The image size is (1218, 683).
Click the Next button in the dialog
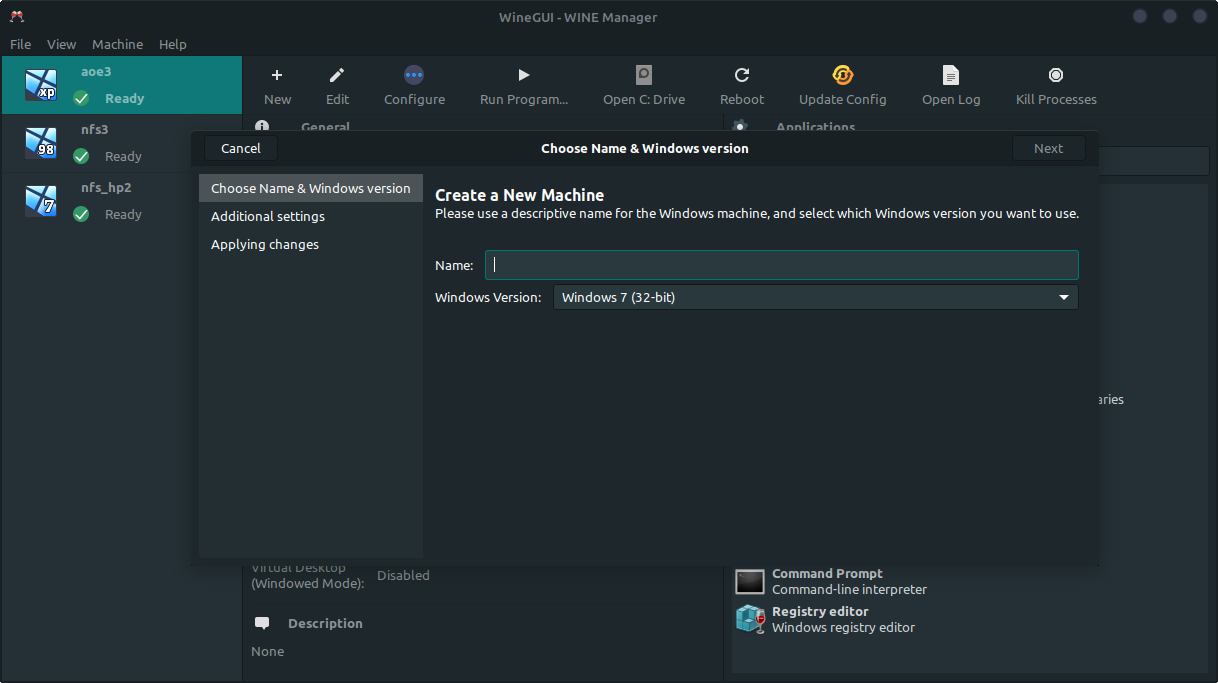1048,148
